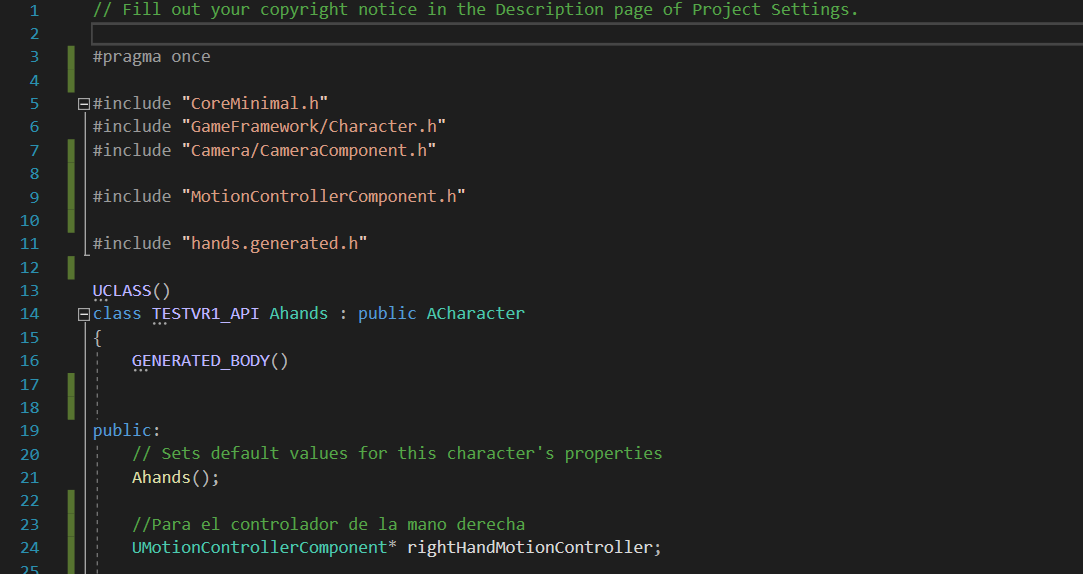Click the Ahands() constructor declaration

[x=175, y=477]
